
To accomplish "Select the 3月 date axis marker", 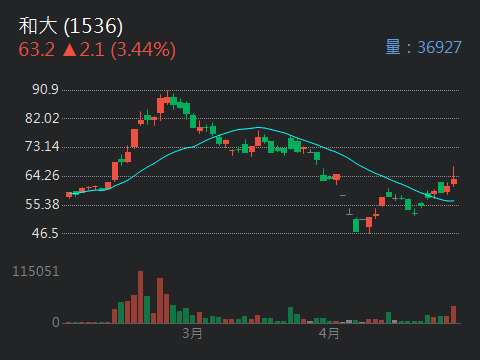I will tap(192, 333).
